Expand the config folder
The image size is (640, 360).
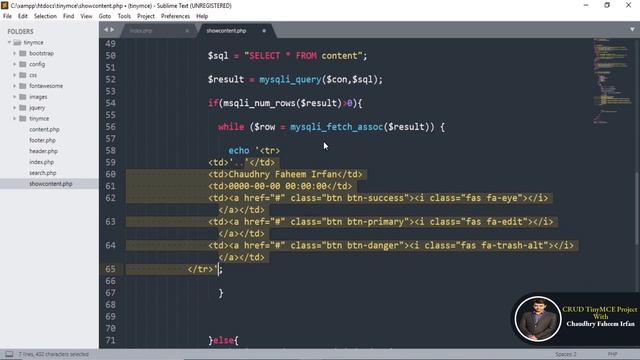pos(14,64)
